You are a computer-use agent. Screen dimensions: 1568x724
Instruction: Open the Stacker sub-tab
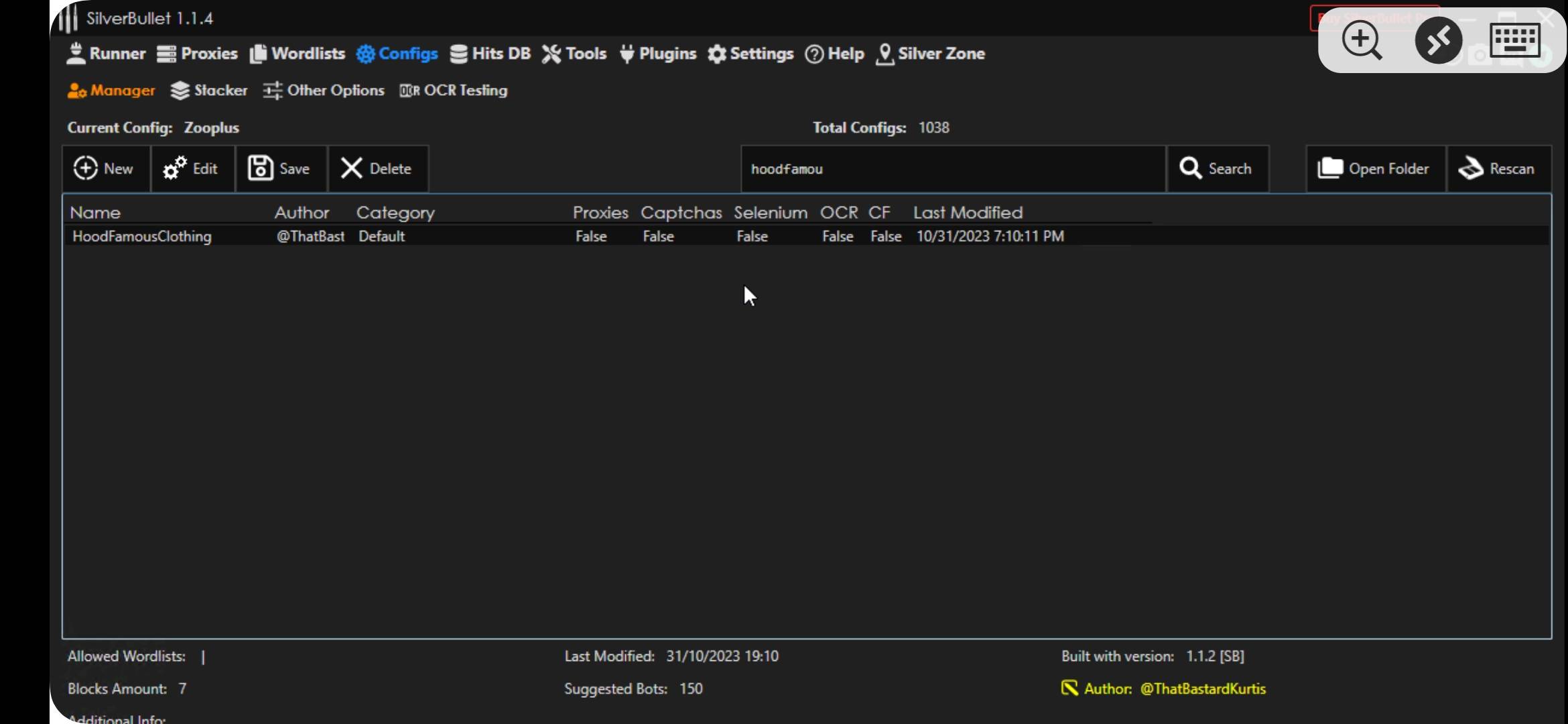[x=209, y=90]
